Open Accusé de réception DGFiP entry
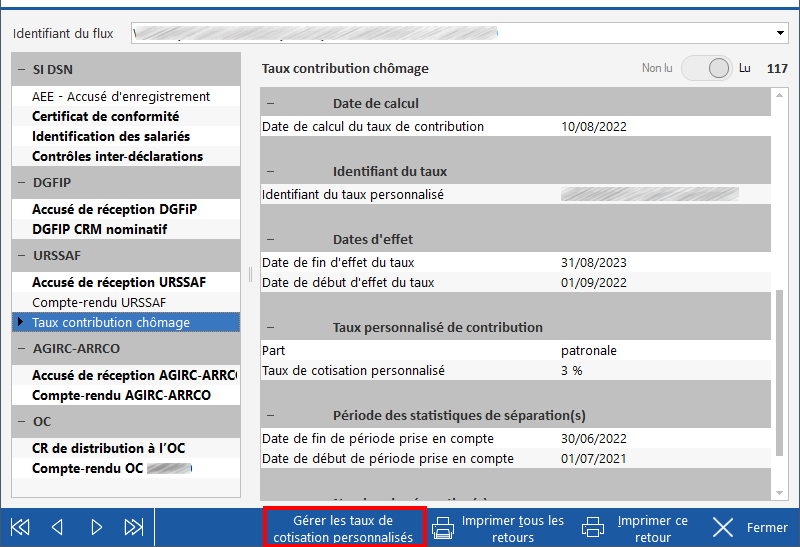The height and width of the screenshot is (547, 800). click(114, 209)
